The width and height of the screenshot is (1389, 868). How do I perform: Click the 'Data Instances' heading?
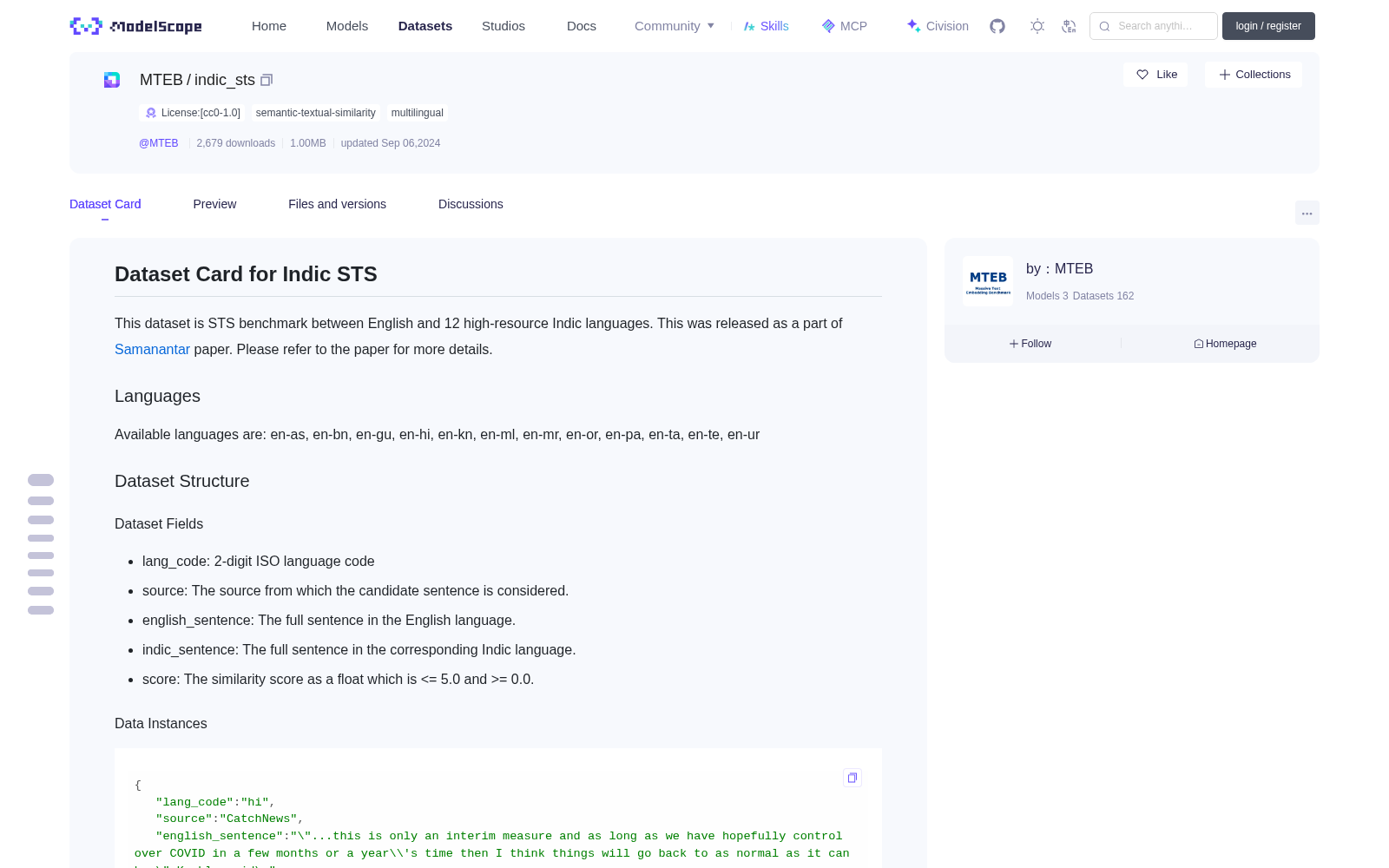pyautogui.click(x=161, y=724)
